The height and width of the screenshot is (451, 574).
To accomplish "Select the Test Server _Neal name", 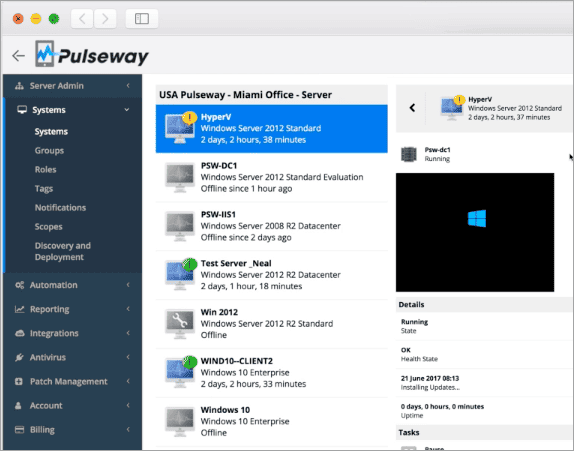I will coord(236,264).
